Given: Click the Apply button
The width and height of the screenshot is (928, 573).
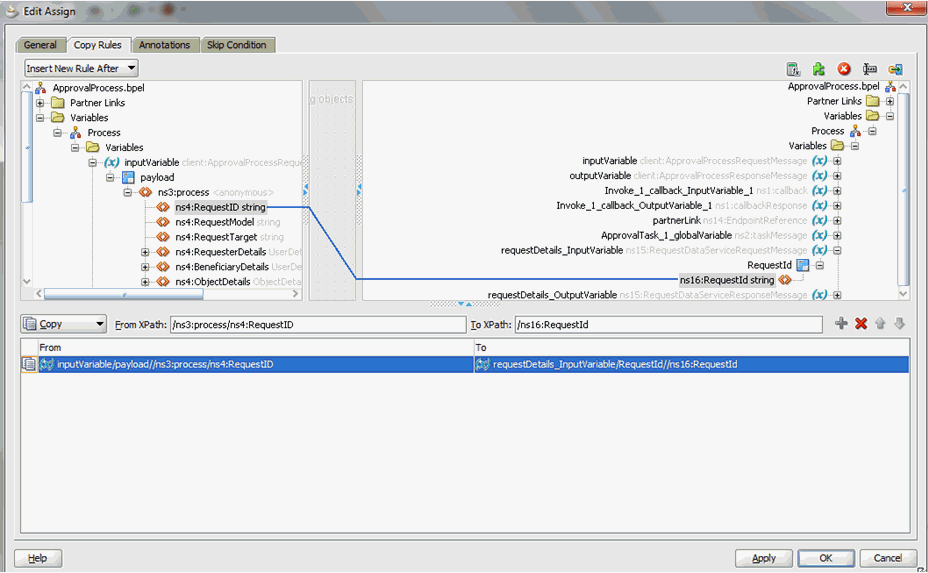Looking at the screenshot, I should point(763,558).
